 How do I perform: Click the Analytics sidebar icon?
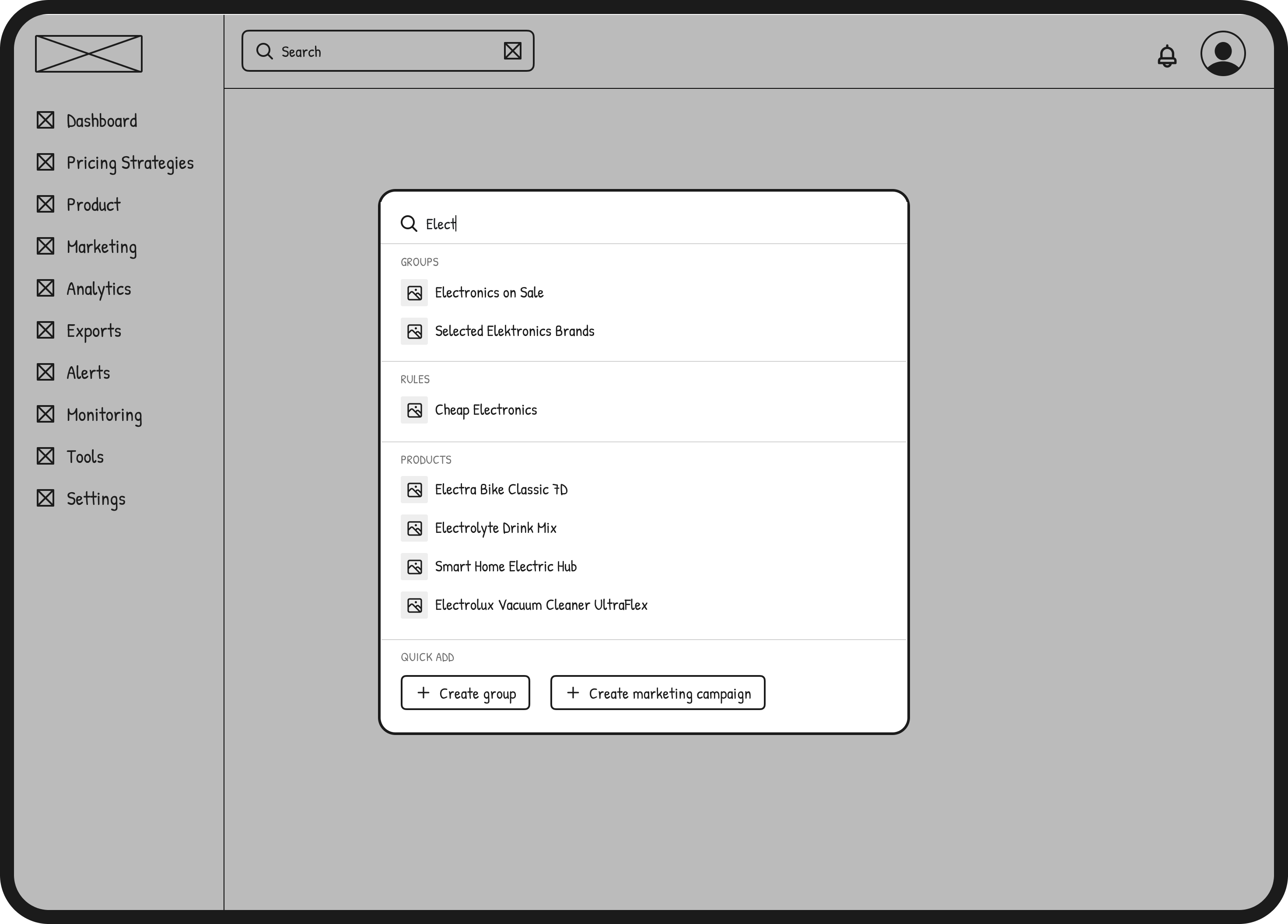coord(45,288)
